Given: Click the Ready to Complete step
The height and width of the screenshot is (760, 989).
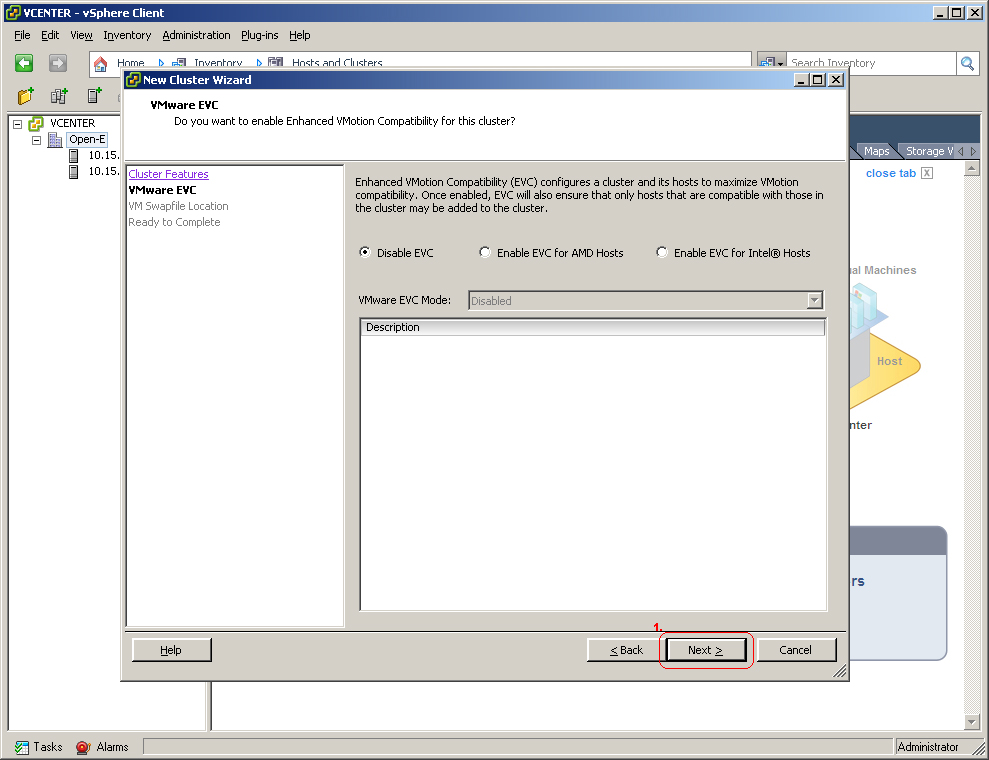Looking at the screenshot, I should coord(174,222).
